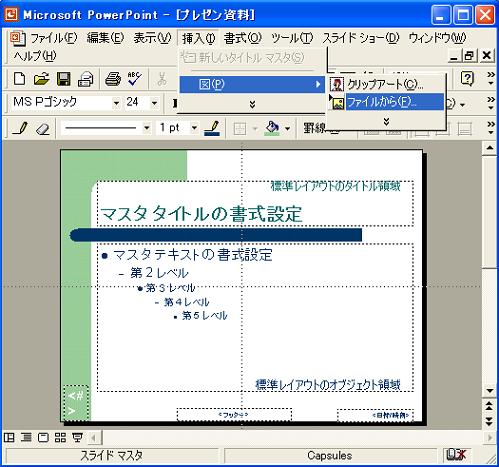Screen dimensions: 499x467
Task: Start Slide Show view button
Action: 77,437
